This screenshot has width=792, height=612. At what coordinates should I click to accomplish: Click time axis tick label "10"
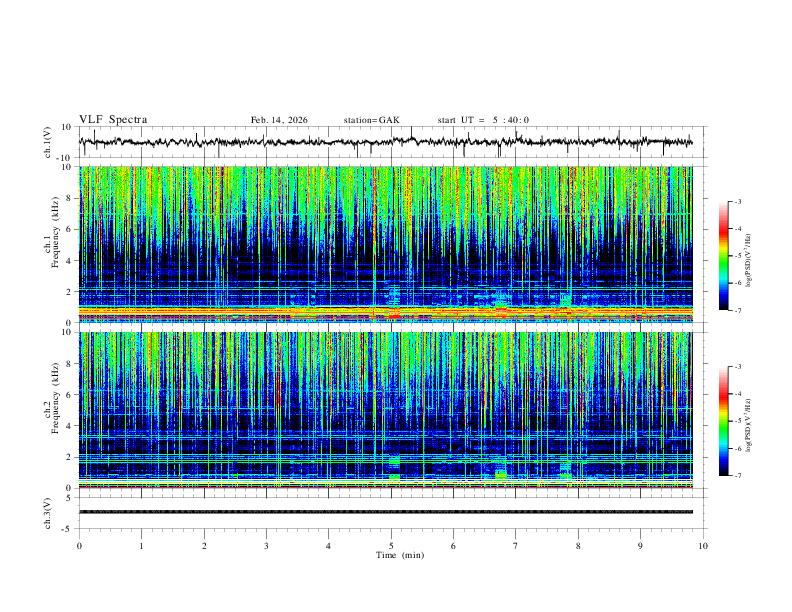pos(703,546)
